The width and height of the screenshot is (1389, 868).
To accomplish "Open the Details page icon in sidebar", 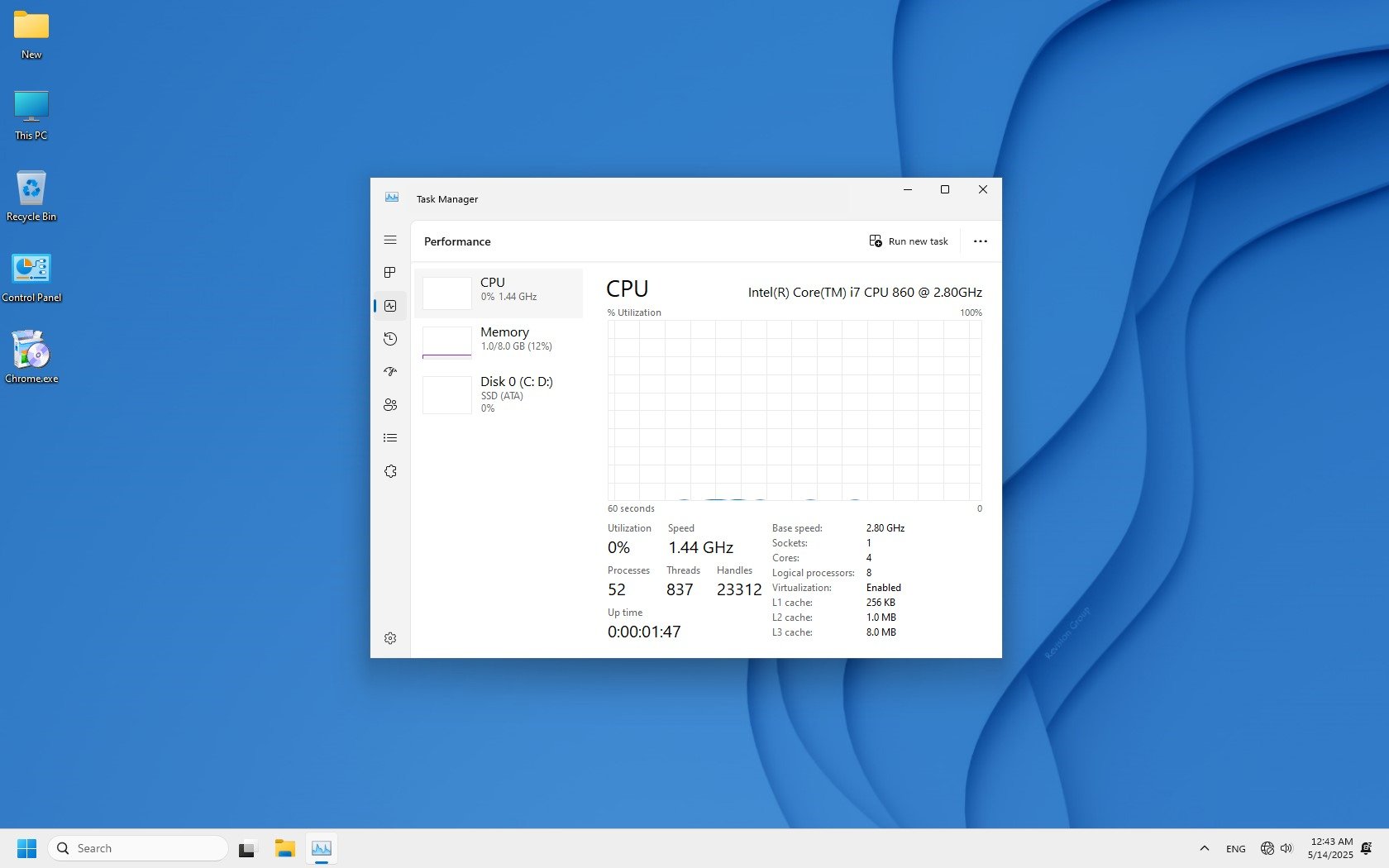I will coord(390,438).
